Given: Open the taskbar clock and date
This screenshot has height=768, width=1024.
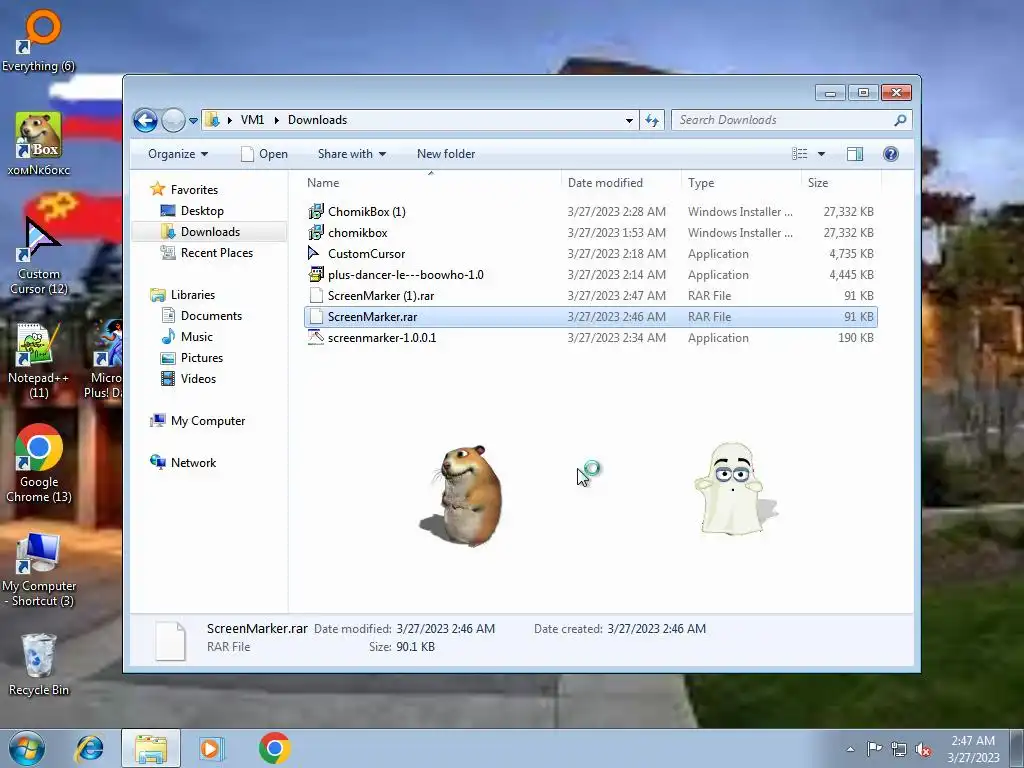Looking at the screenshot, I should (973, 749).
